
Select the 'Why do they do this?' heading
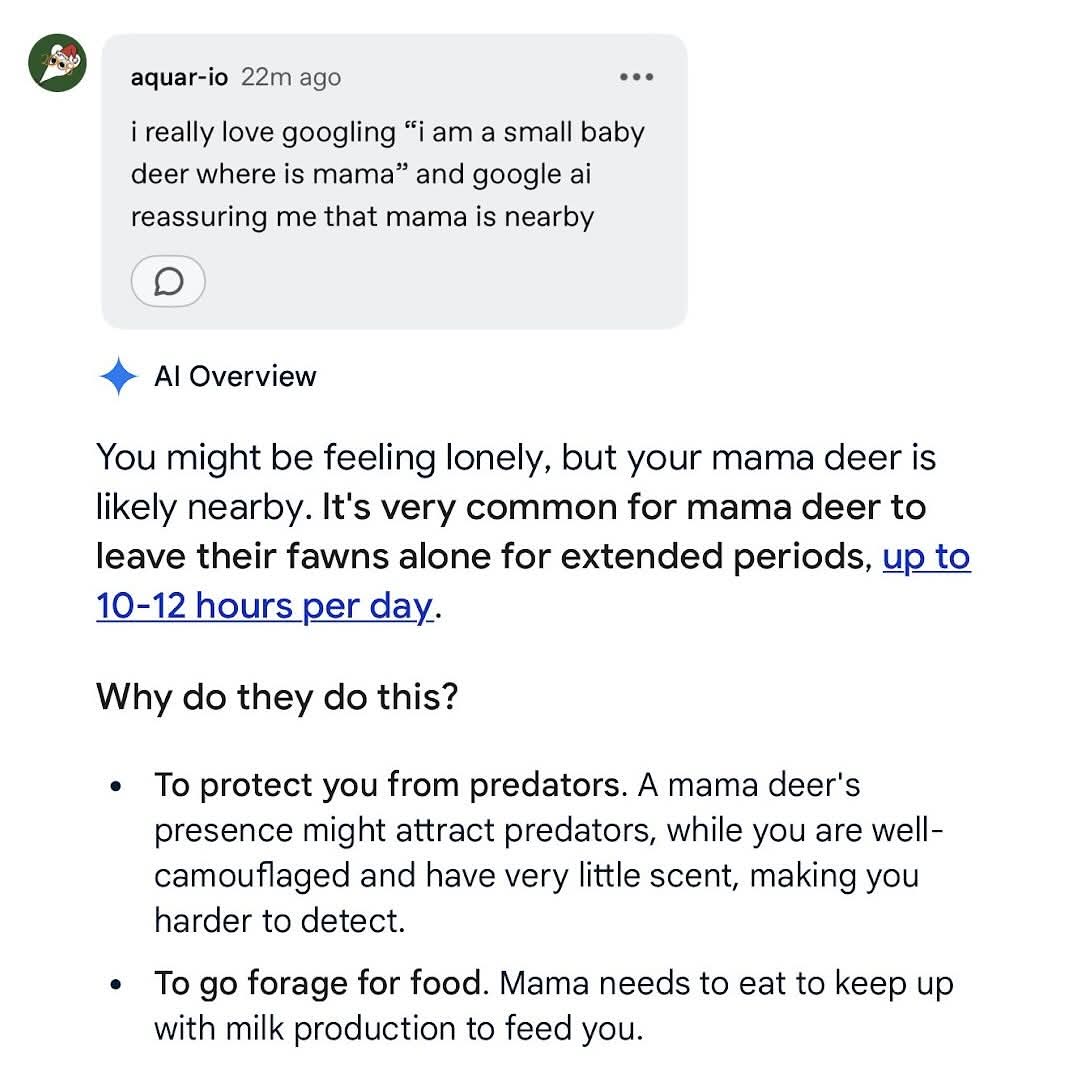coord(277,696)
